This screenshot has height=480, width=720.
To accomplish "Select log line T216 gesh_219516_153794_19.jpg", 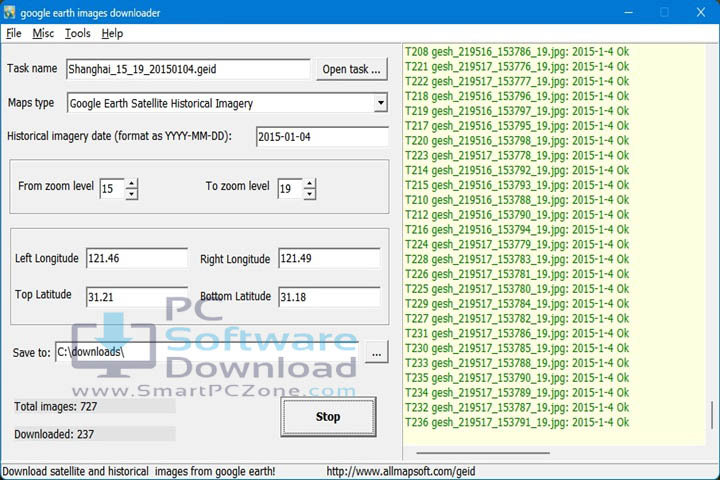I will 517,229.
